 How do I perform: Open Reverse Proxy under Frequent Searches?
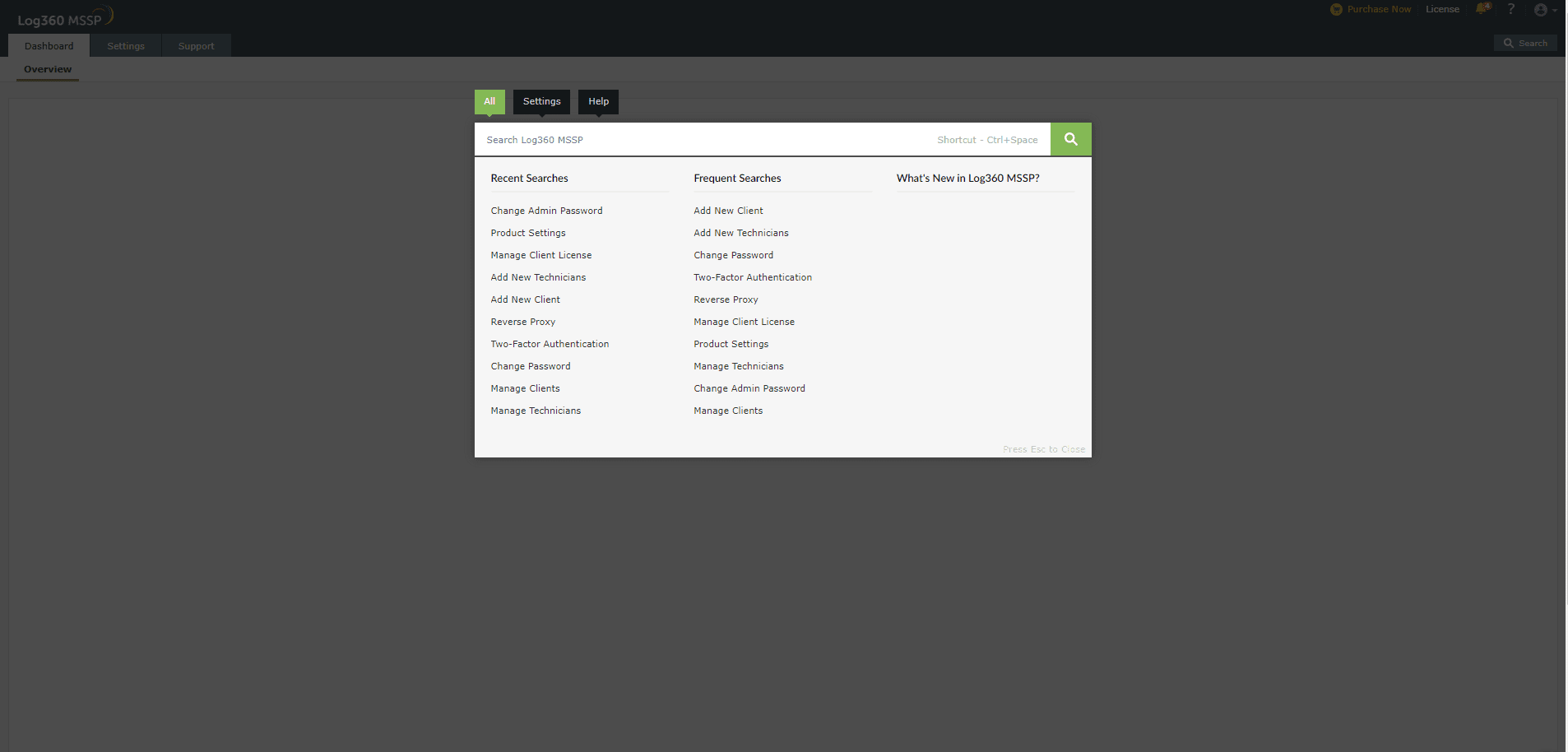coord(726,299)
